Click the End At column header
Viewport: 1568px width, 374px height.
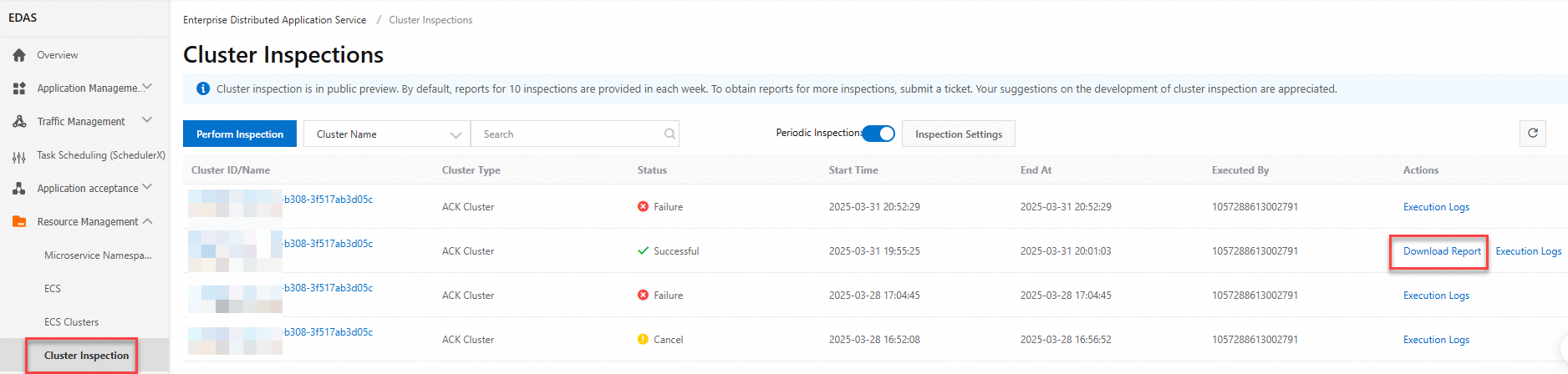coord(1036,169)
